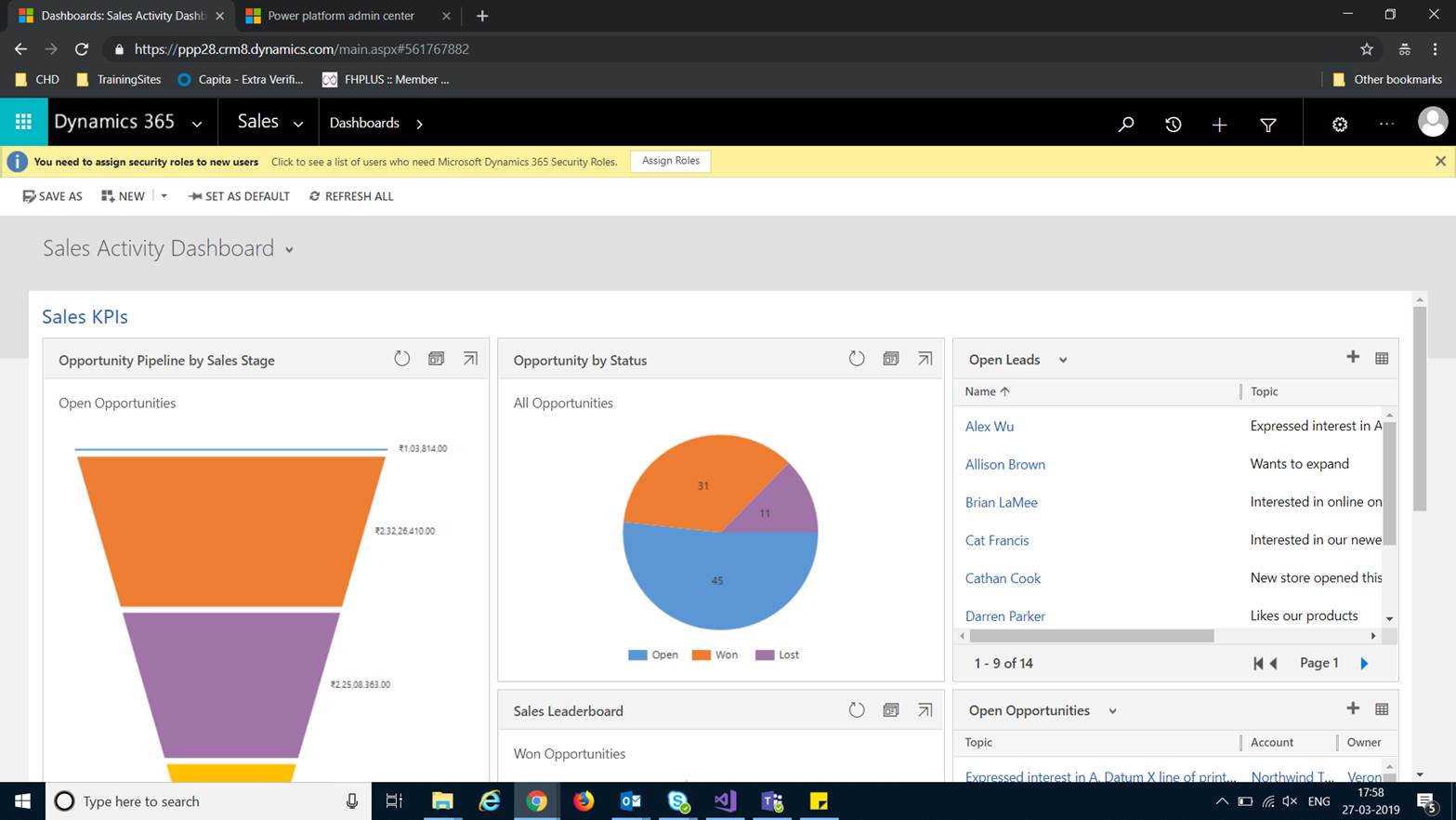Open the global search magnifier
The width and height of the screenshot is (1456, 820).
click(1126, 122)
